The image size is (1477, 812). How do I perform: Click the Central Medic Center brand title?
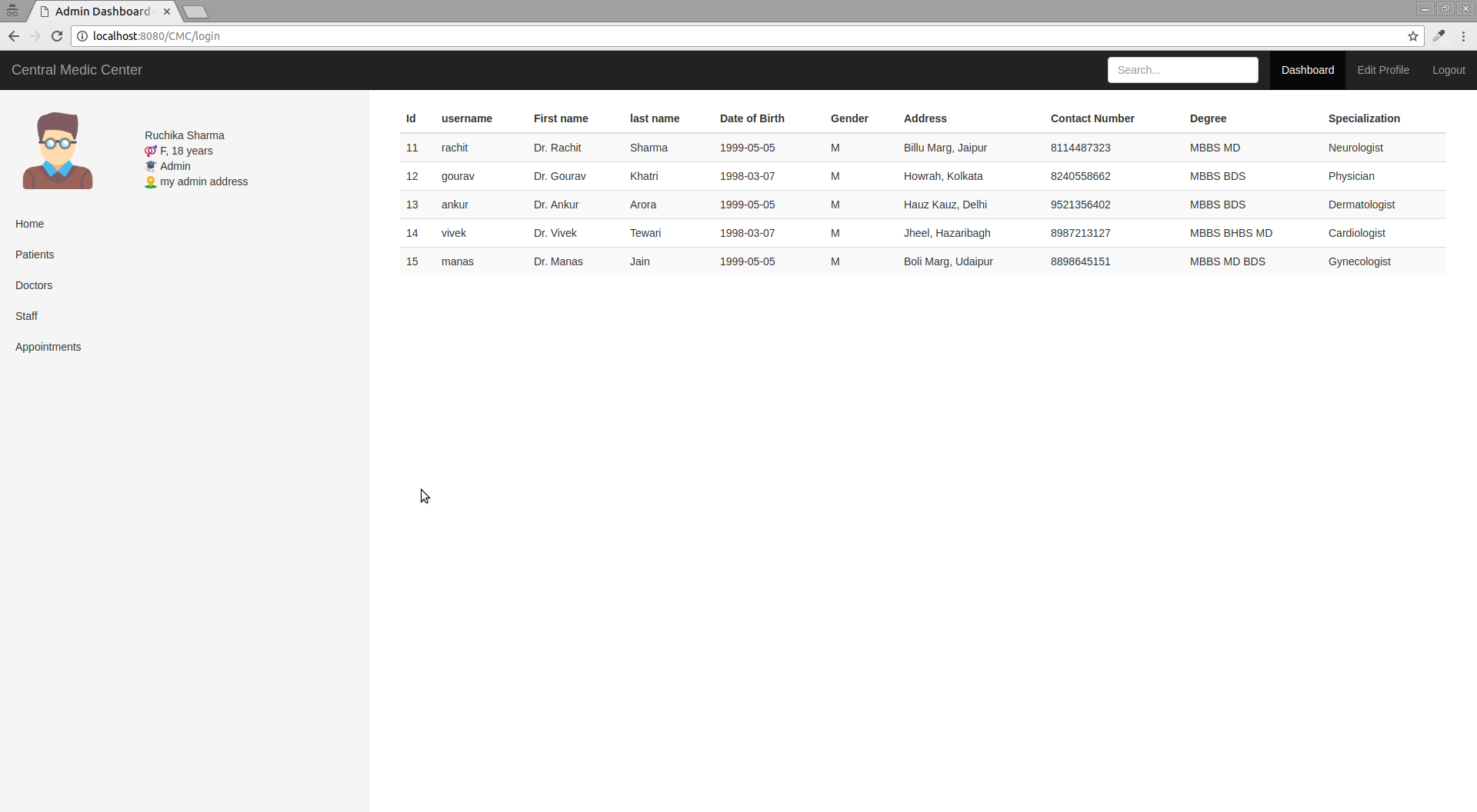coord(77,70)
